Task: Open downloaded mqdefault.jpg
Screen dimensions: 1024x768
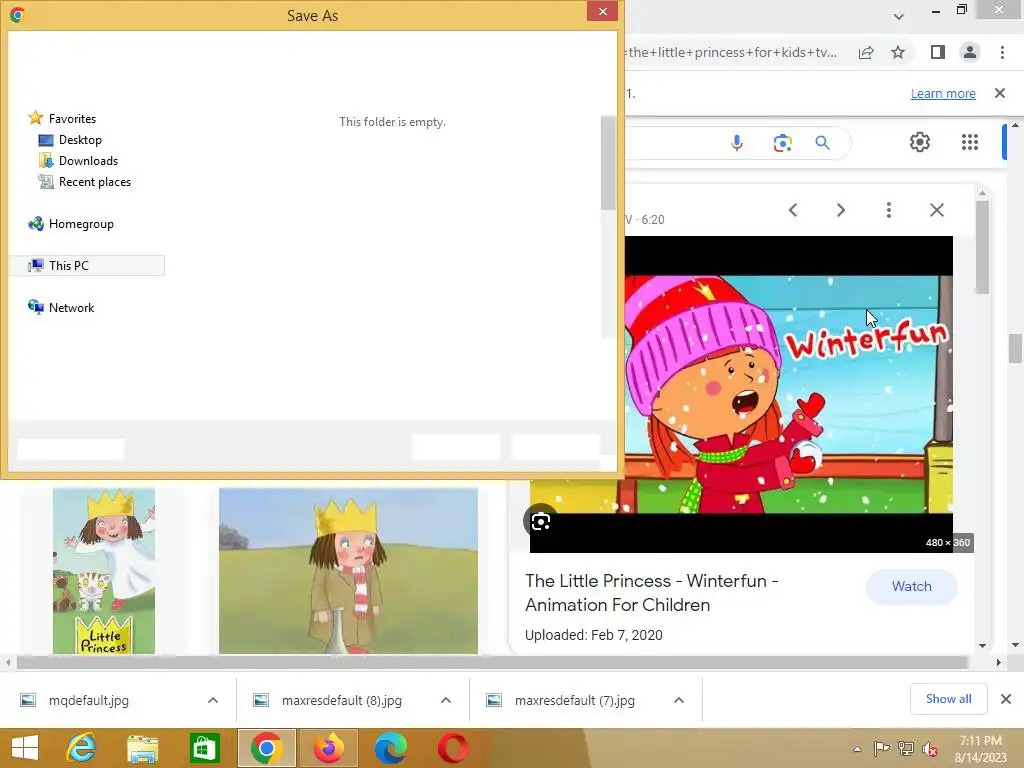Action: point(89,700)
